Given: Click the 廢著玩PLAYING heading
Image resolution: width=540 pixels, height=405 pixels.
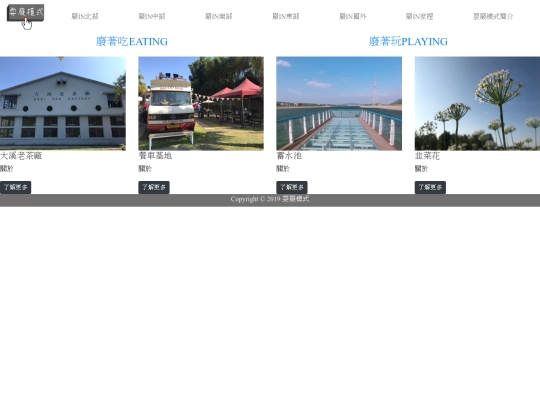Looking at the screenshot, I should pos(408,42).
